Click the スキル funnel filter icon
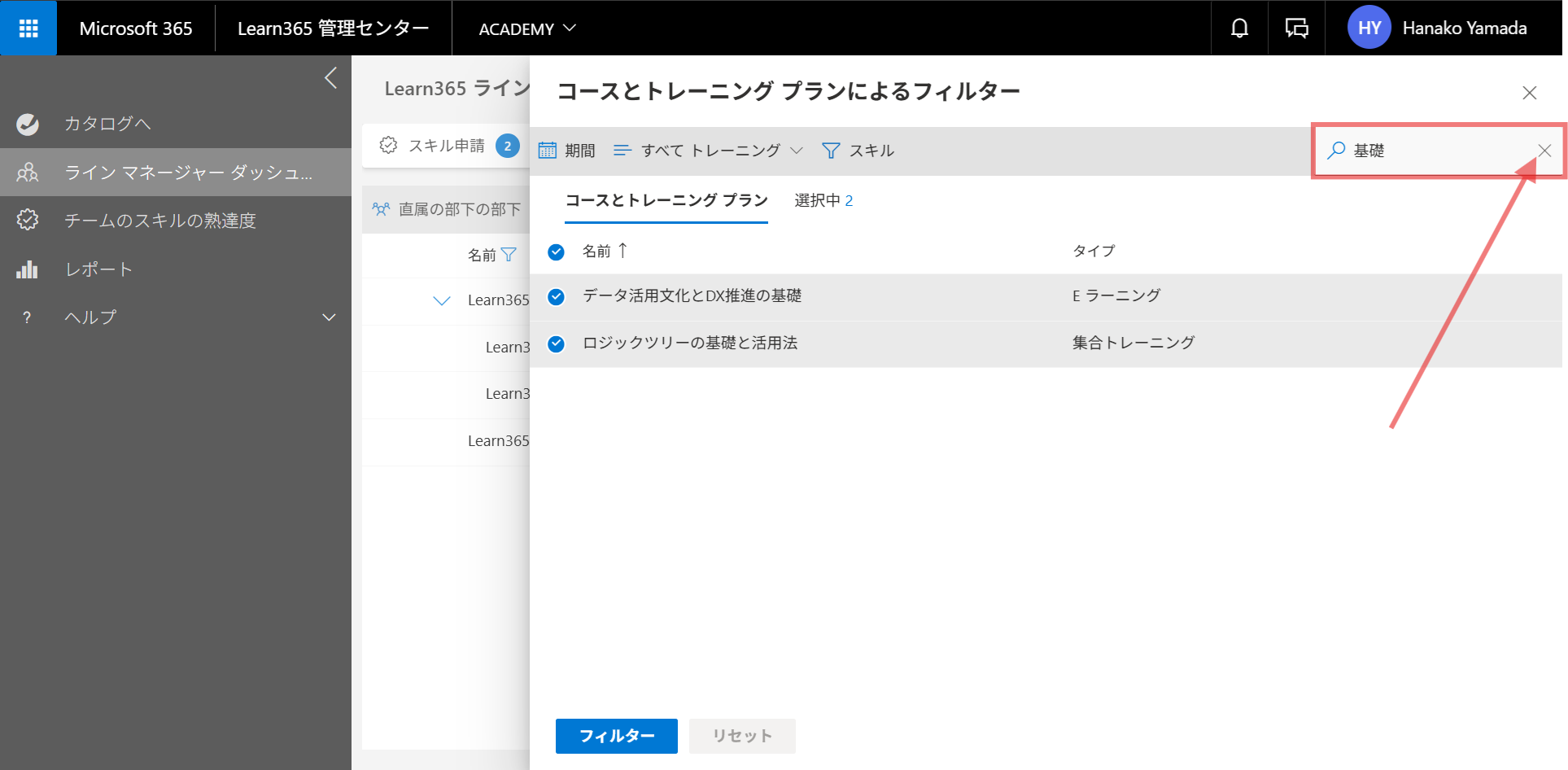The width and height of the screenshot is (1568, 770). tap(831, 151)
